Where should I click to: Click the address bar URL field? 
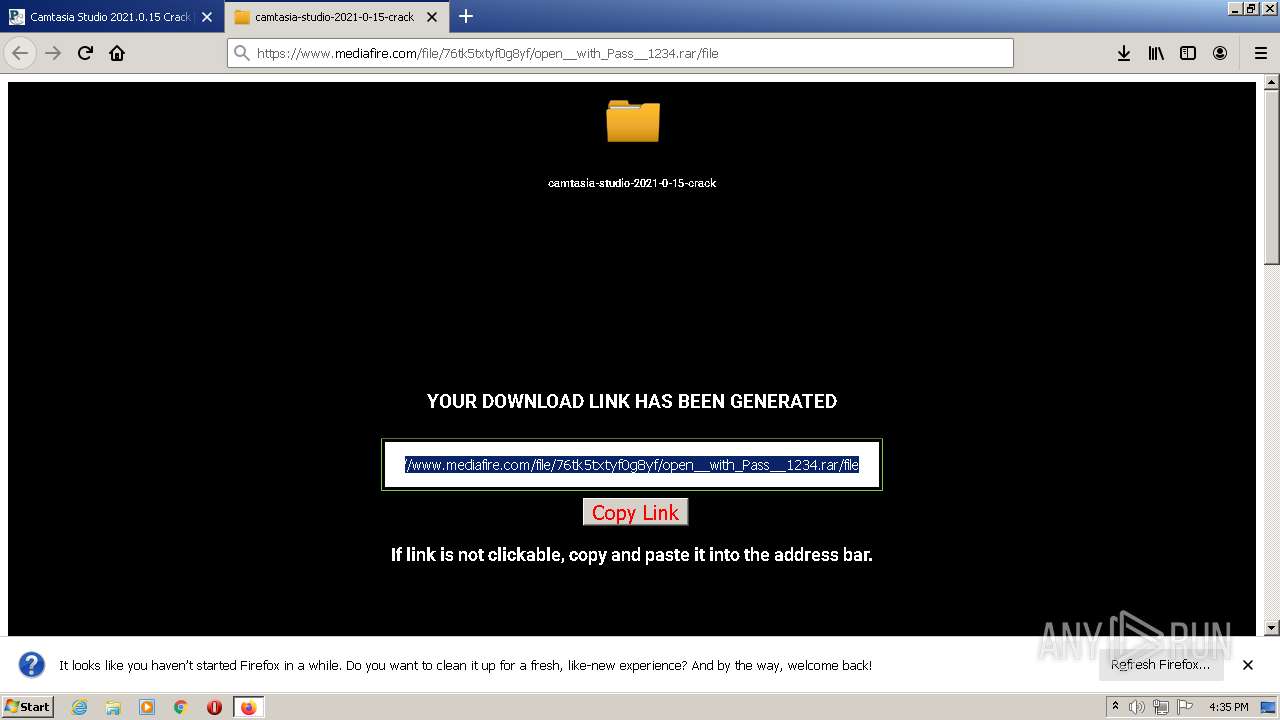coord(620,53)
